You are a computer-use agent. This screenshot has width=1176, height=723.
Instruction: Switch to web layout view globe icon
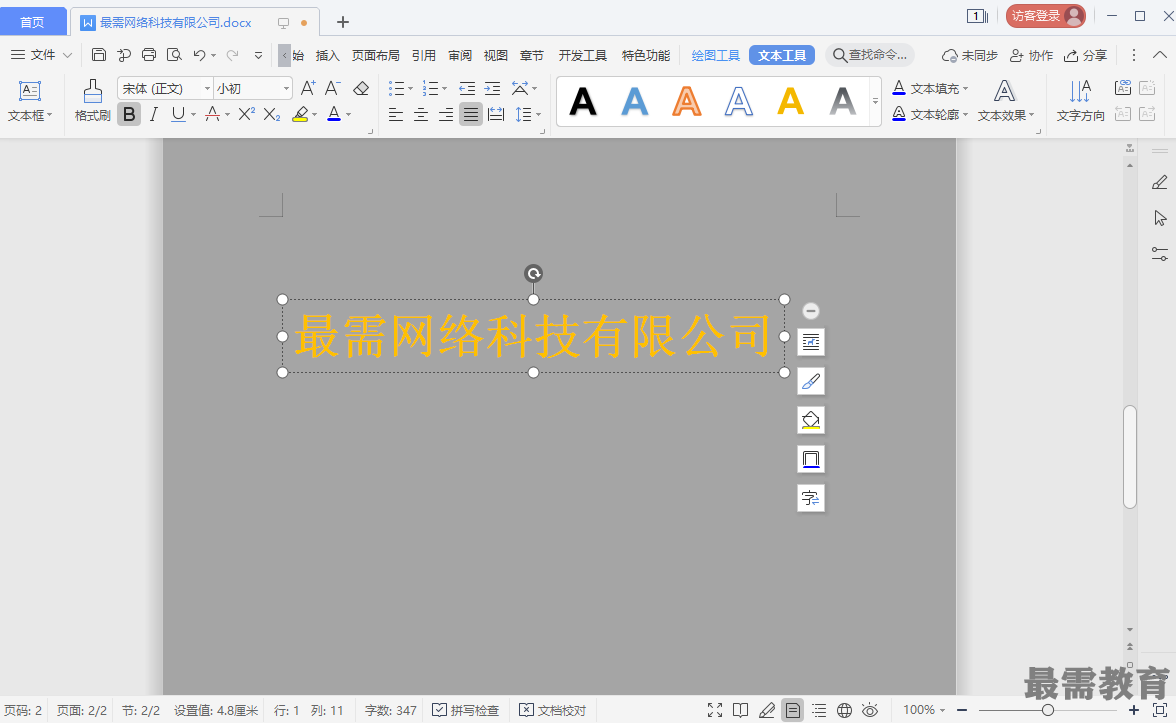pos(844,710)
